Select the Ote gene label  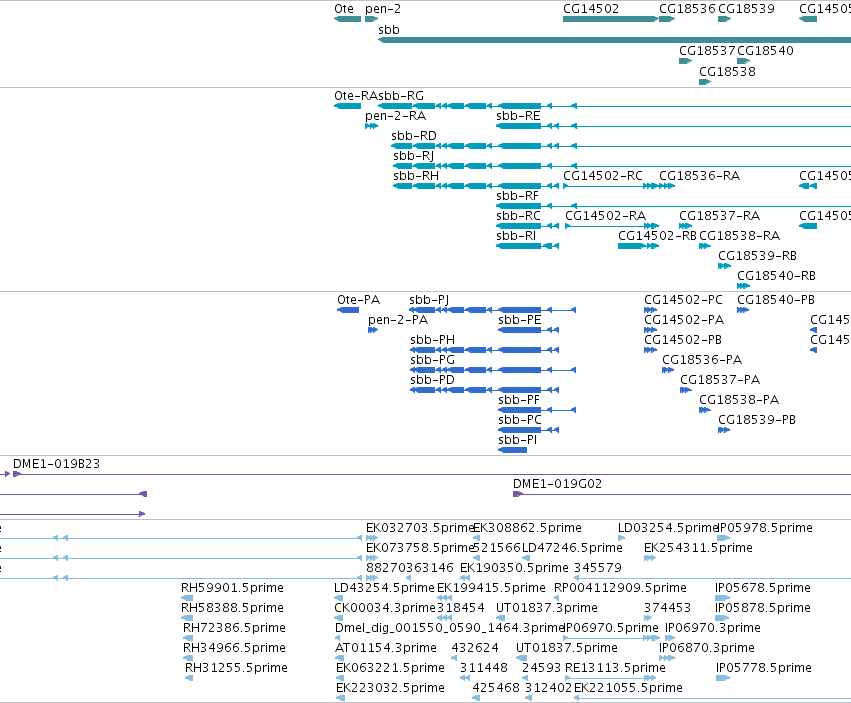click(x=344, y=9)
